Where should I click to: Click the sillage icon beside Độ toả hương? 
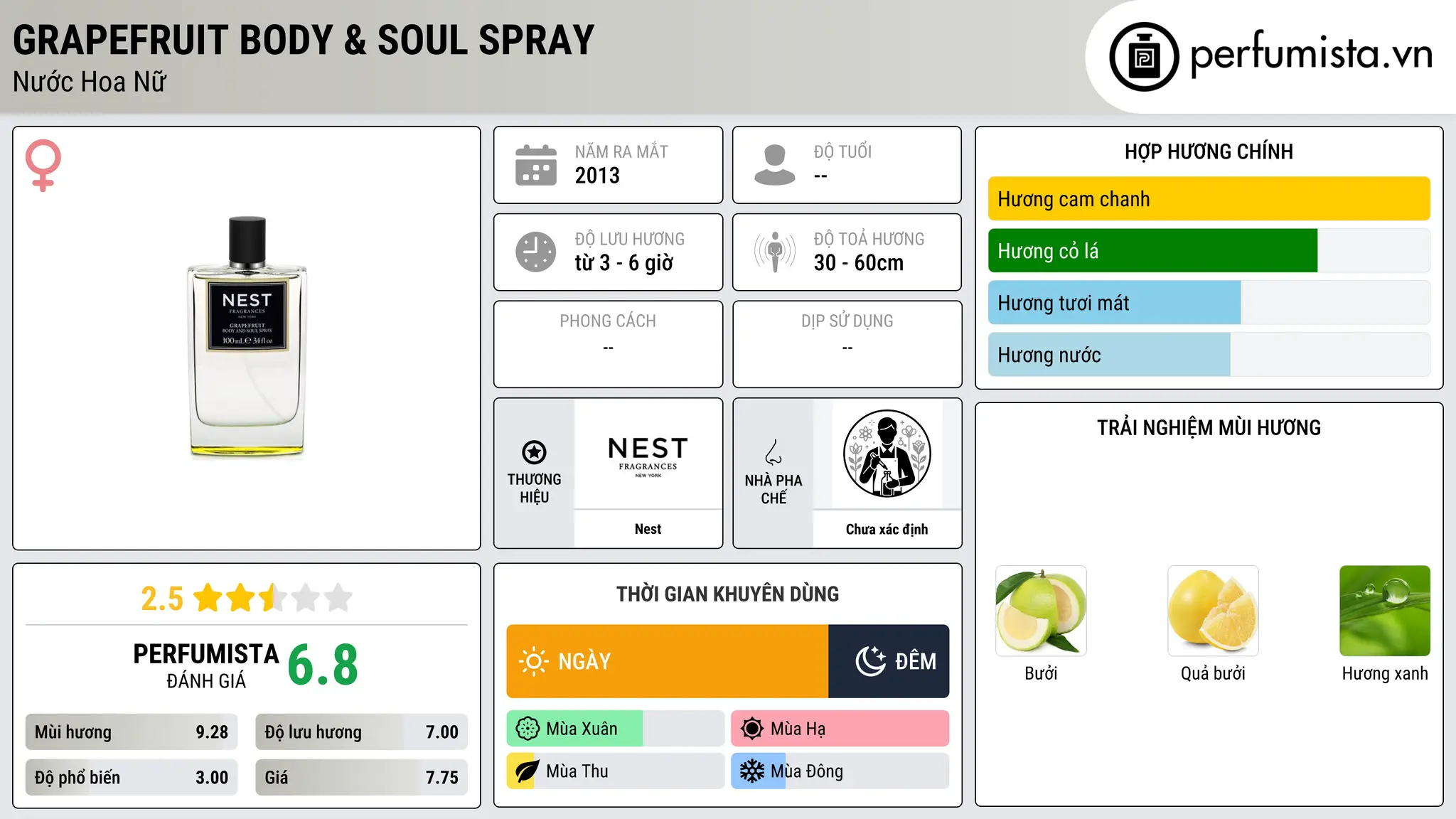pyautogui.click(x=775, y=252)
